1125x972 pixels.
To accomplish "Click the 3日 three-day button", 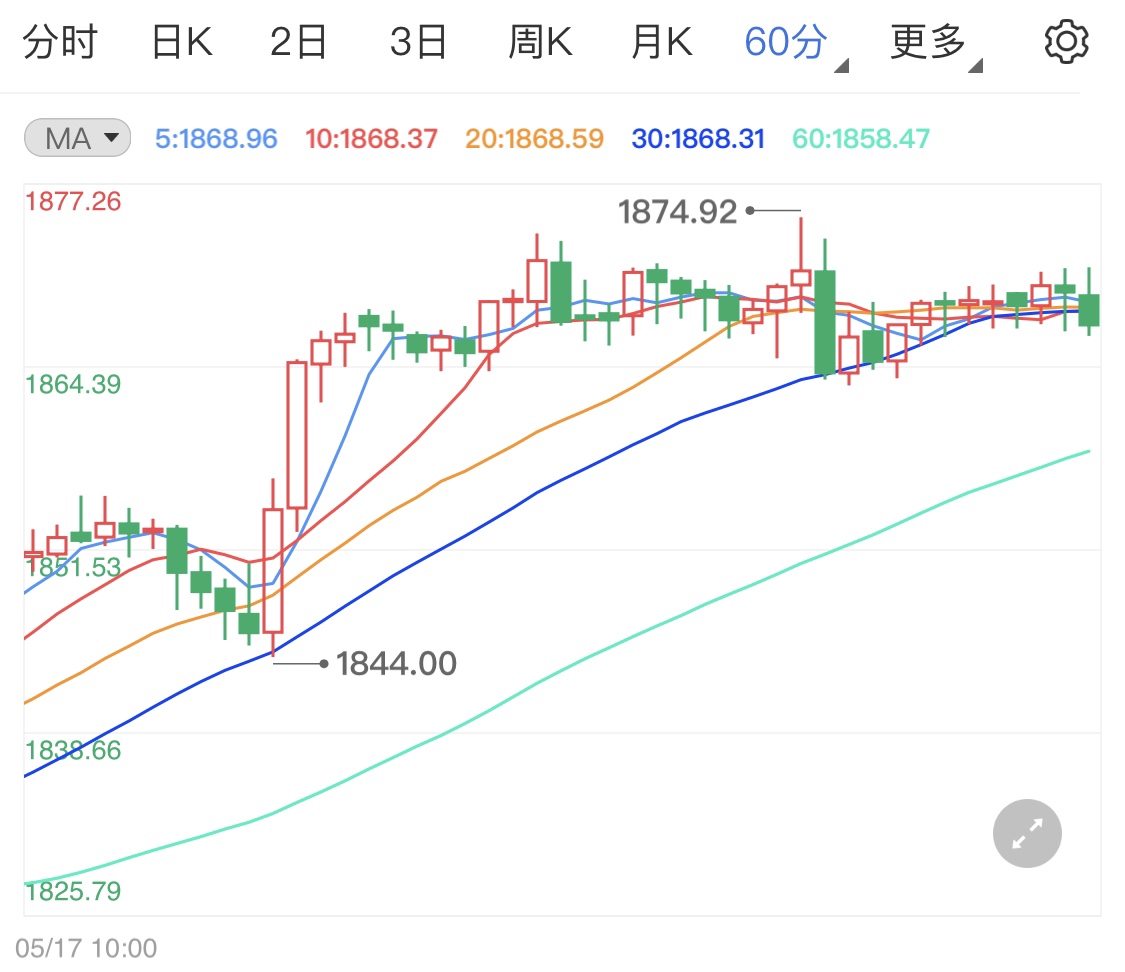I will pos(419,40).
